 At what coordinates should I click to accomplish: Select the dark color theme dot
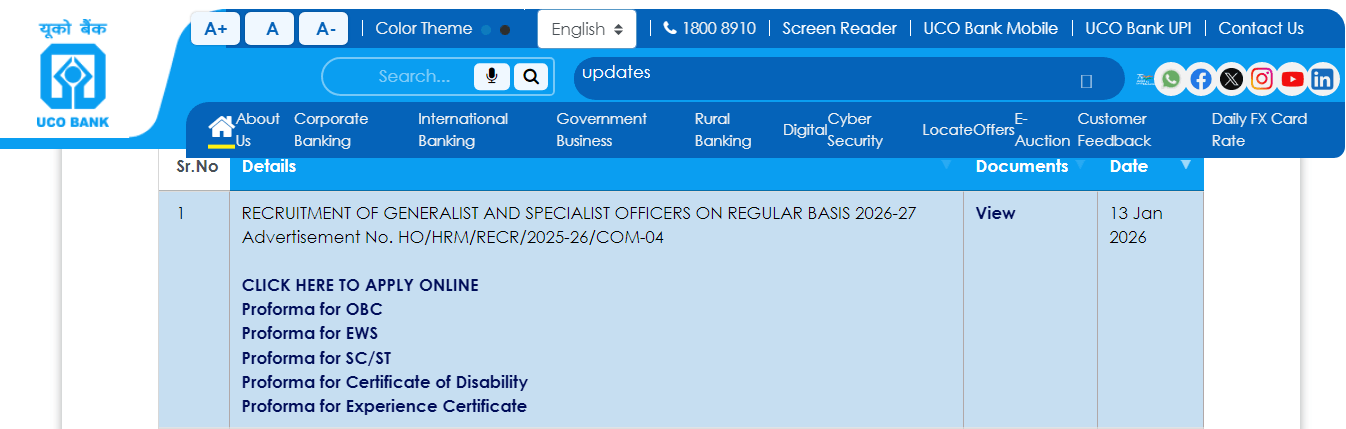click(x=505, y=30)
